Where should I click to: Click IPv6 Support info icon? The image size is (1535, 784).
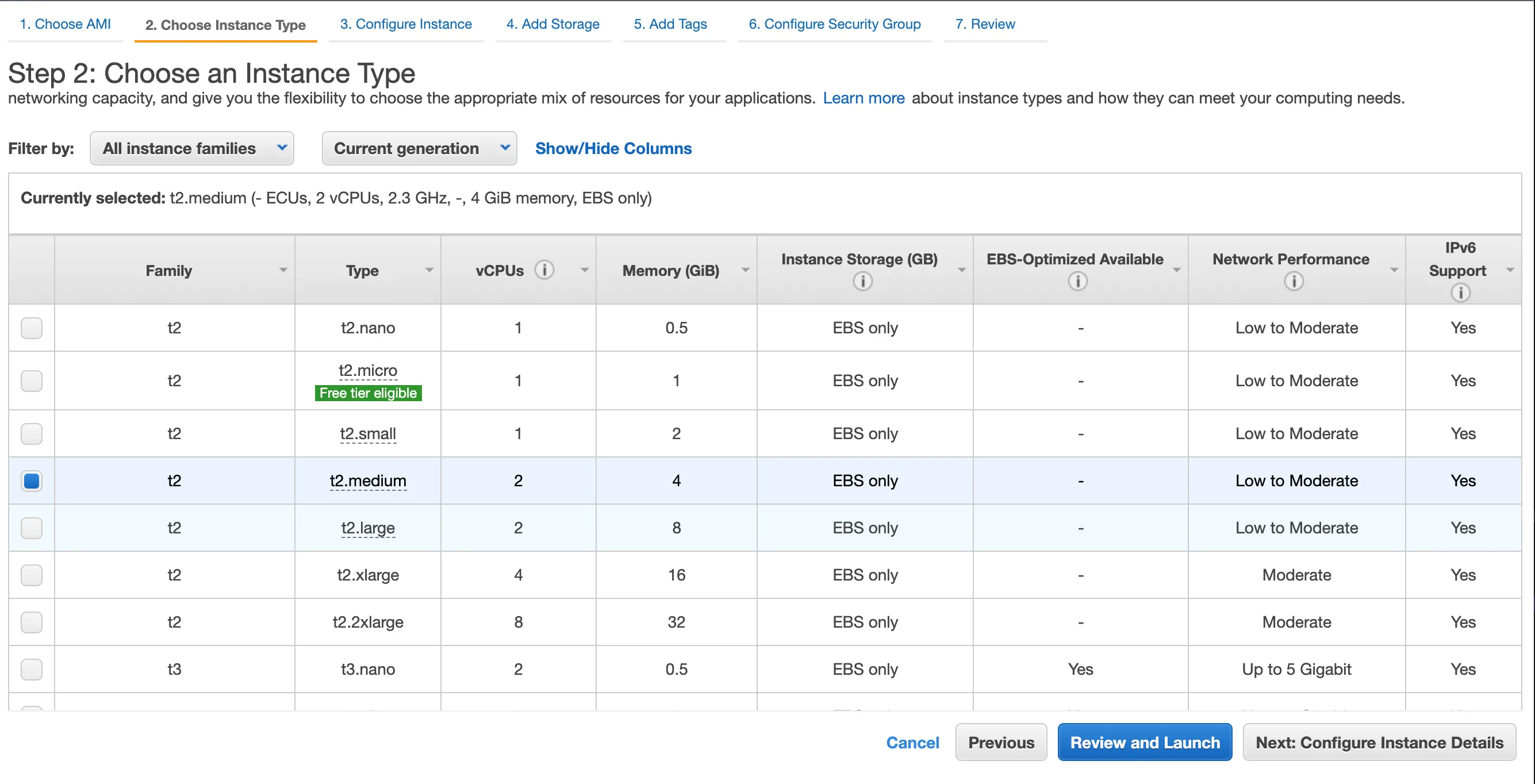(x=1460, y=293)
